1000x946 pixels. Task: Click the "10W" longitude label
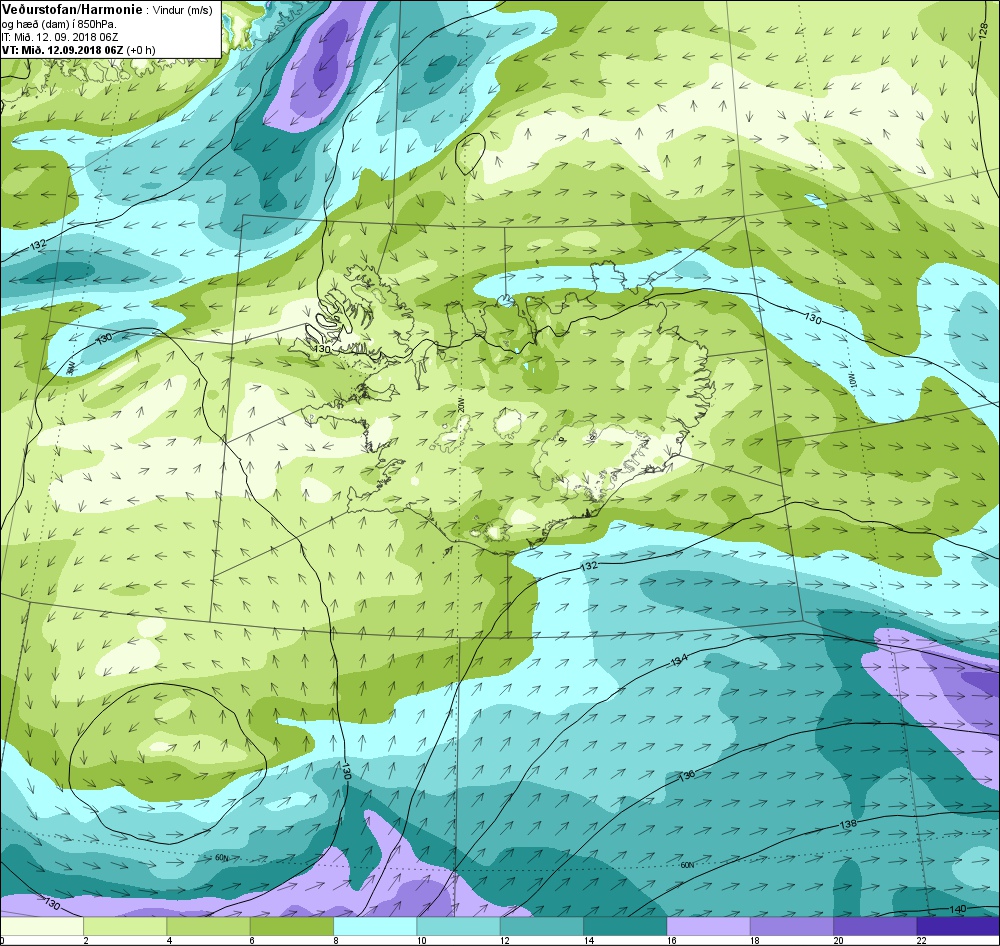[x=851, y=379]
